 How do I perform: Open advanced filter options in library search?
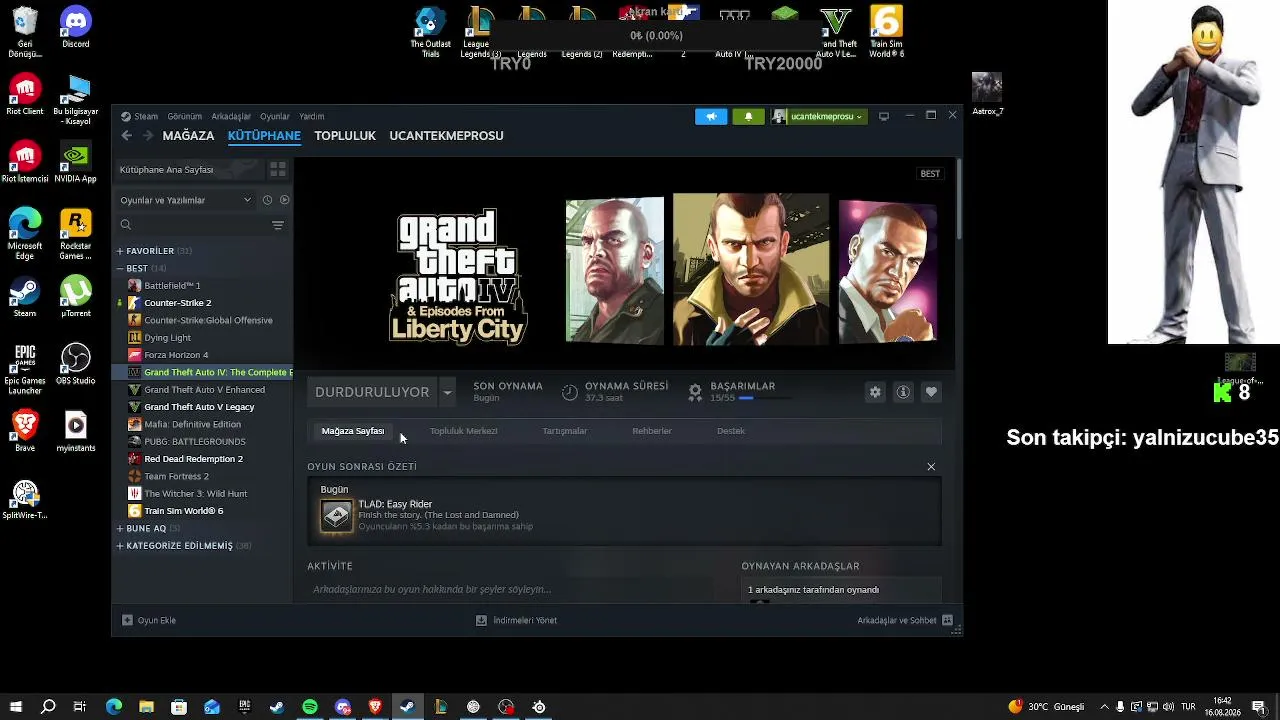pyautogui.click(x=278, y=225)
